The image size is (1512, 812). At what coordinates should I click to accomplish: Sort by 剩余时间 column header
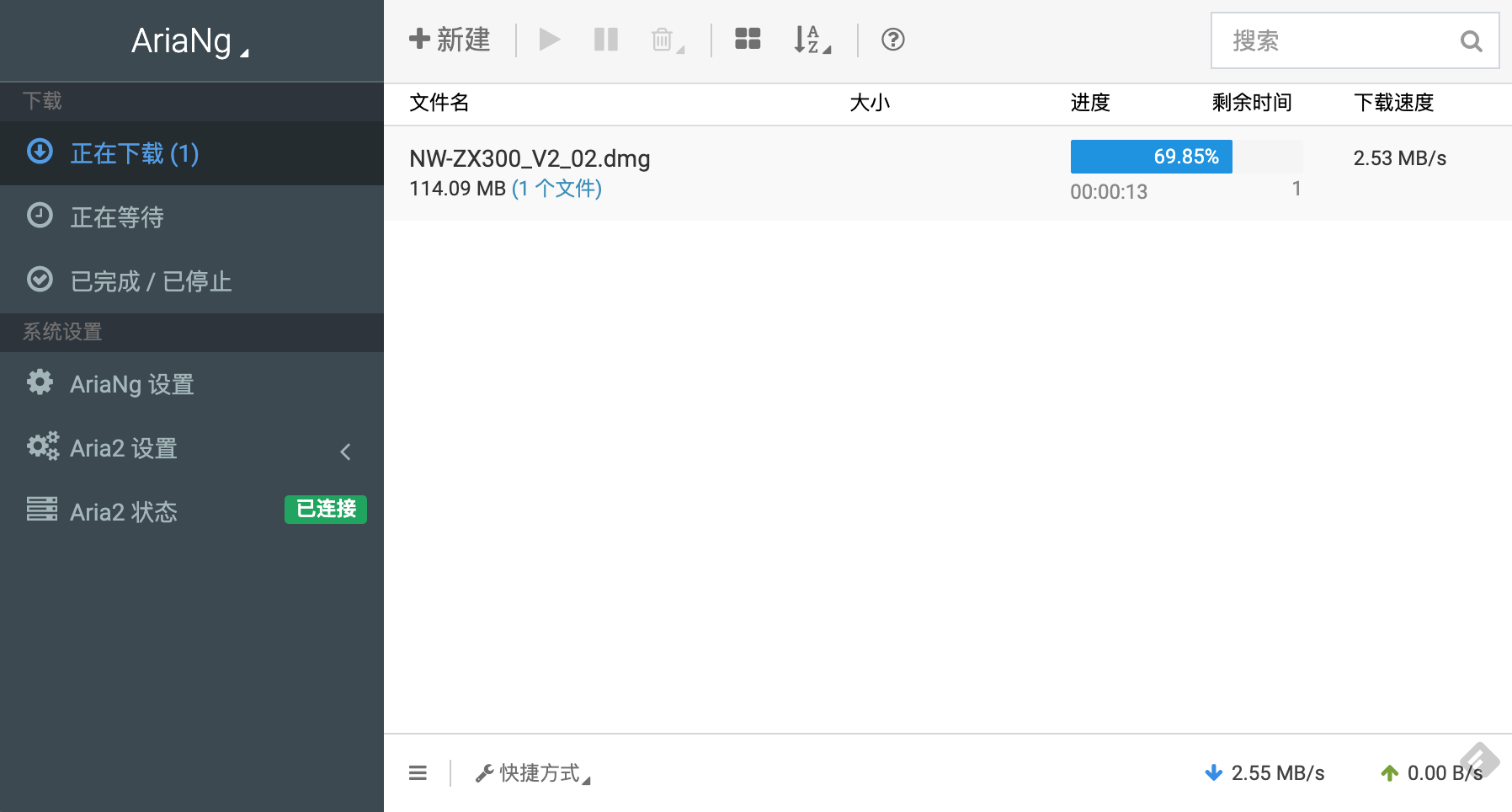tap(1252, 103)
